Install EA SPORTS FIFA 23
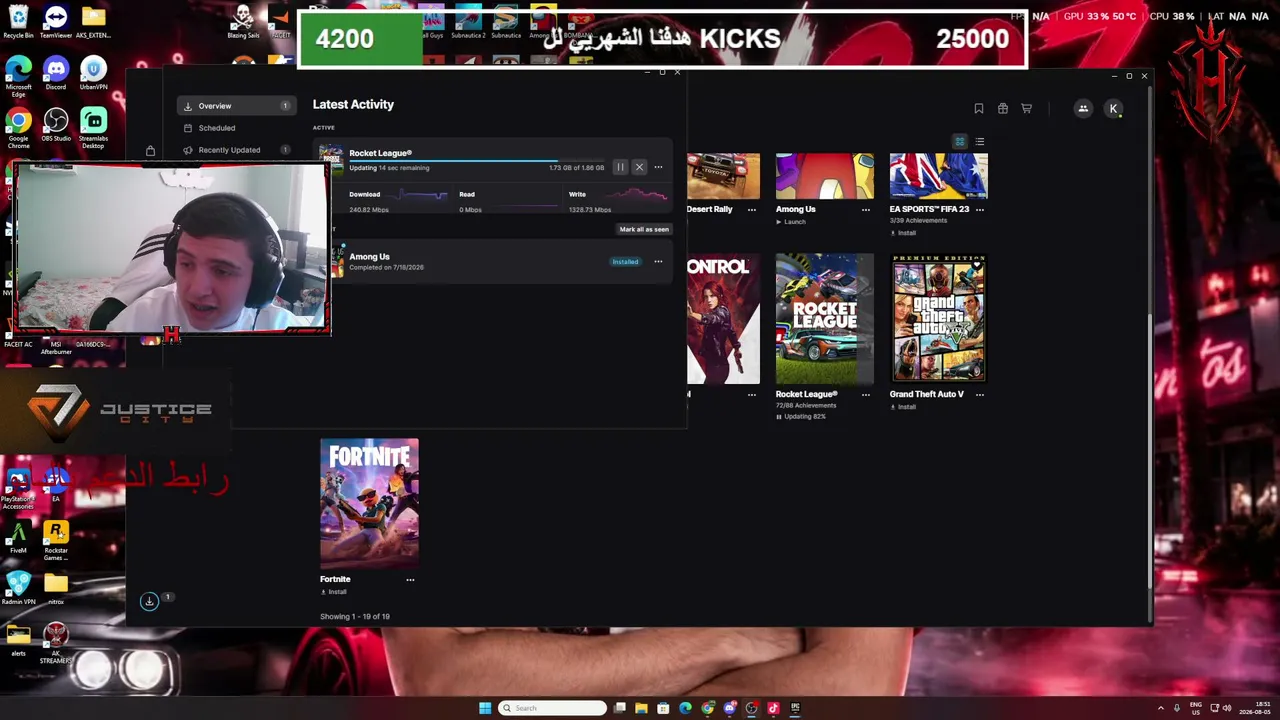This screenshot has width=1280, height=720. click(903, 233)
